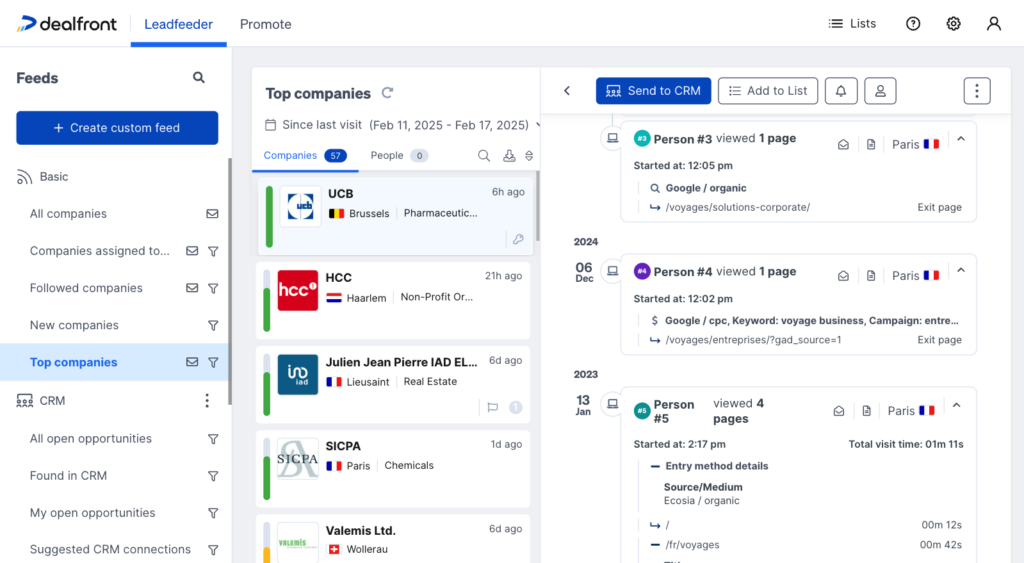Viewport: 1024px width, 563px height.
Task: Open the user account profile icon
Action: pos(994,24)
